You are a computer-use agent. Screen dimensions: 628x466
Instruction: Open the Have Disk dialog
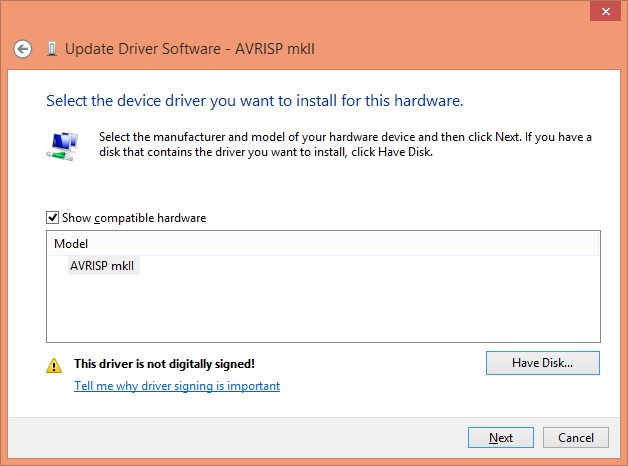[x=543, y=363]
